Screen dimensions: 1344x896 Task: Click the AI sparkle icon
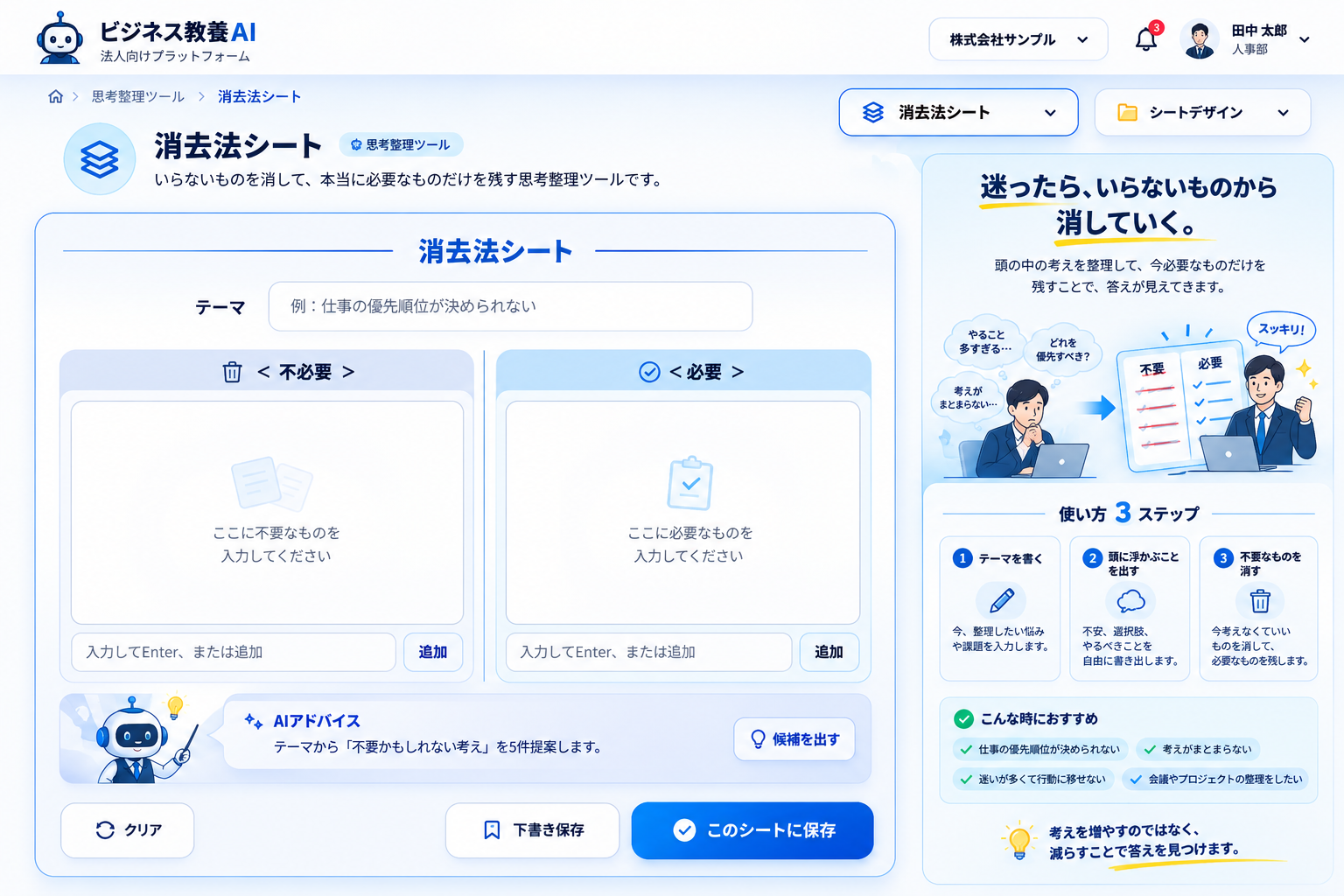pos(254,721)
